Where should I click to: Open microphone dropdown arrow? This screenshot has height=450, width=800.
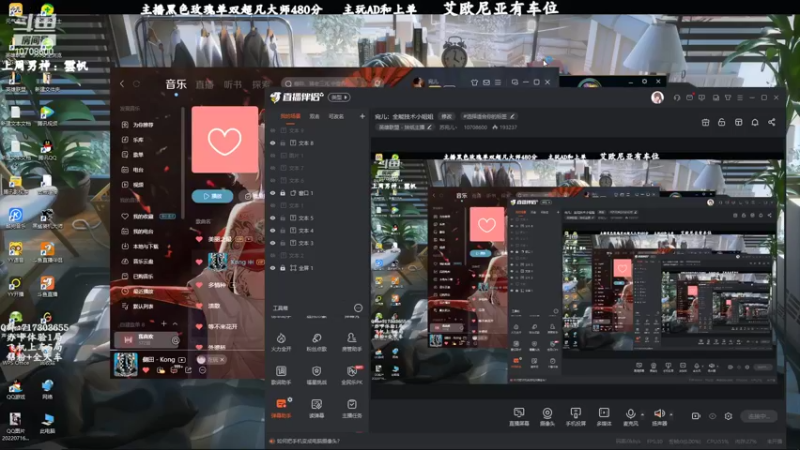tap(642, 414)
